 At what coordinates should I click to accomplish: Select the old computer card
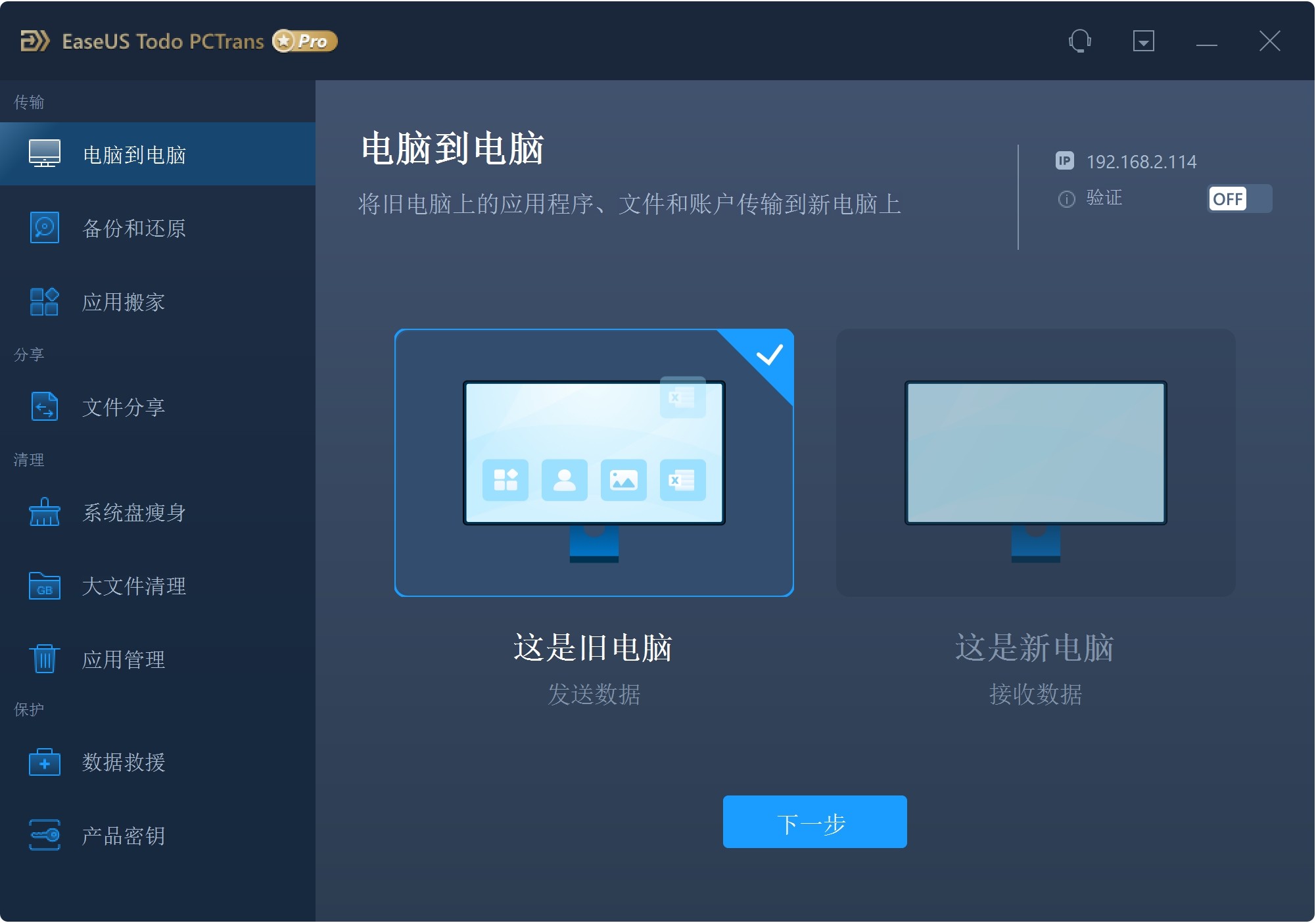pos(594,463)
